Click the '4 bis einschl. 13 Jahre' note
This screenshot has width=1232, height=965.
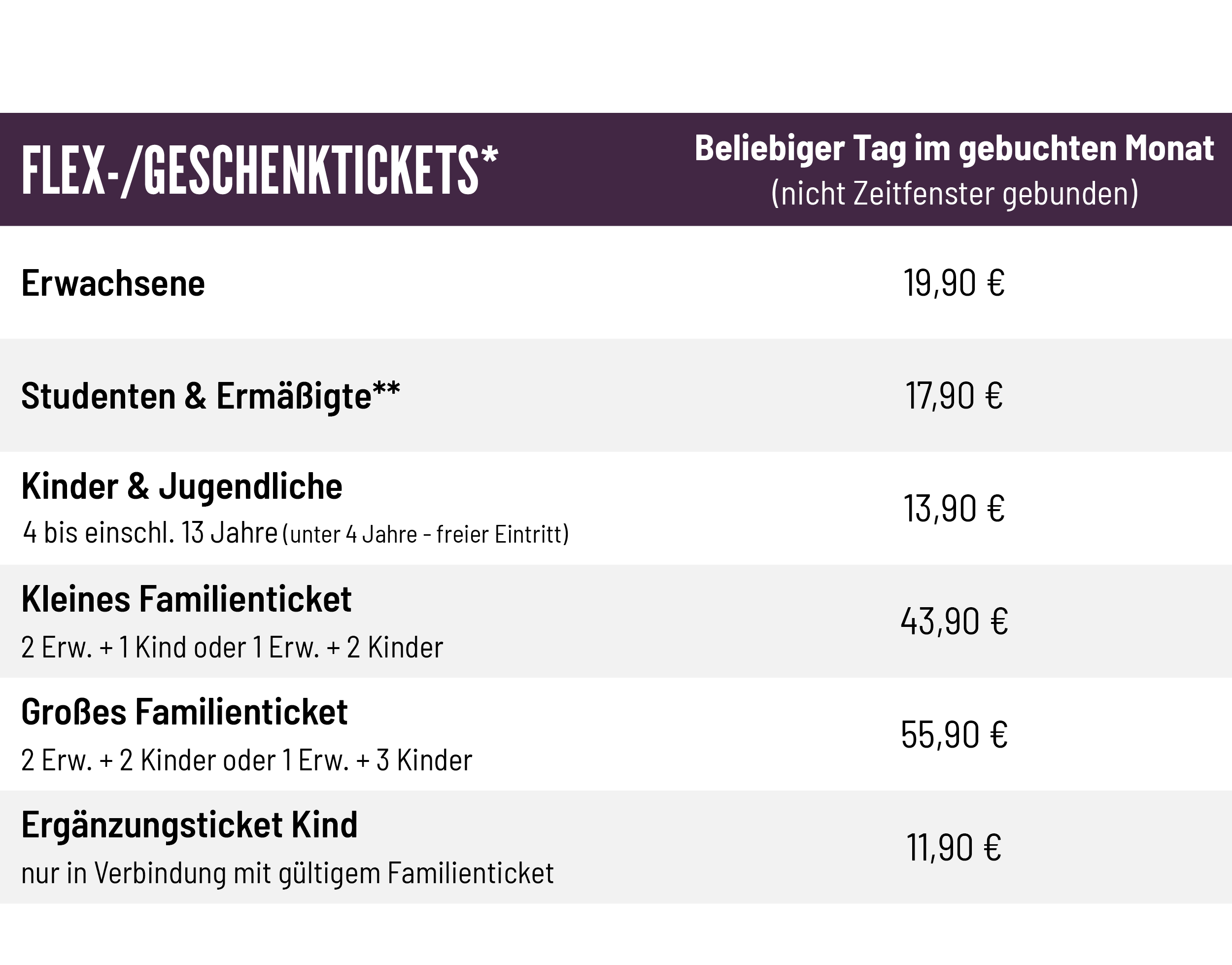pos(150,533)
